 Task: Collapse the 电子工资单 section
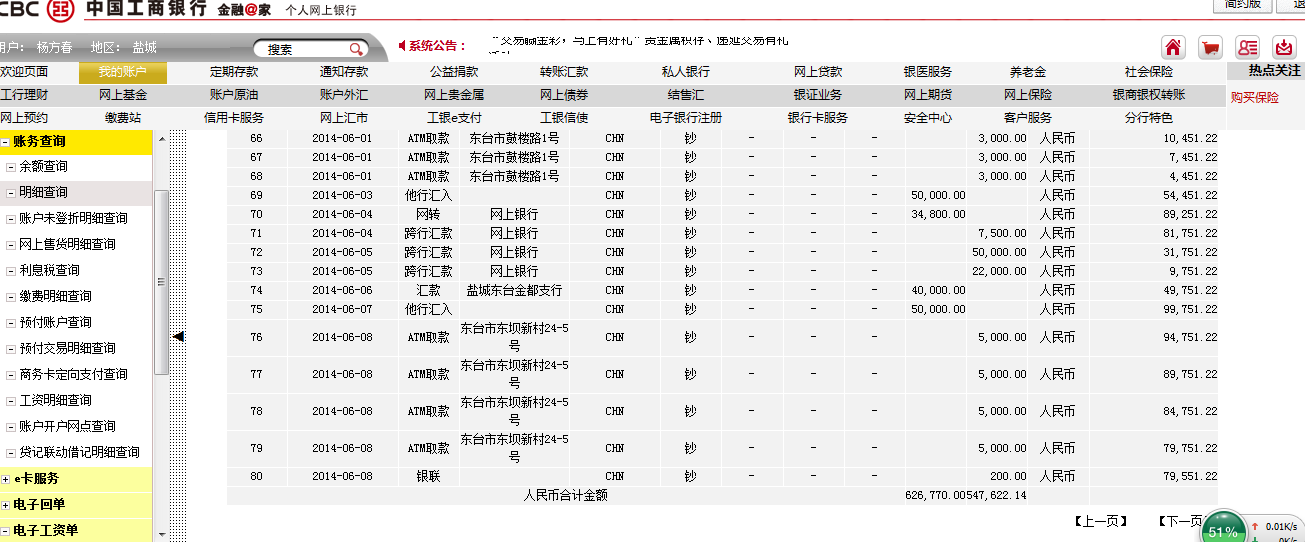[5, 531]
